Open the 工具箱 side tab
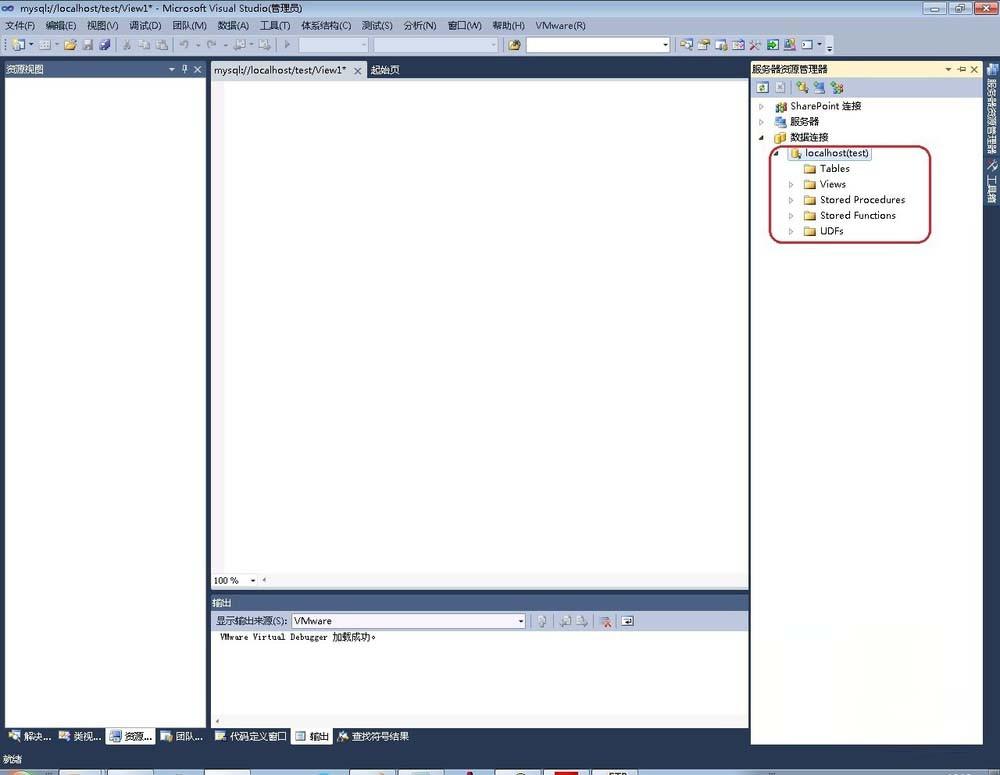This screenshot has height=775, width=1000. (992, 181)
